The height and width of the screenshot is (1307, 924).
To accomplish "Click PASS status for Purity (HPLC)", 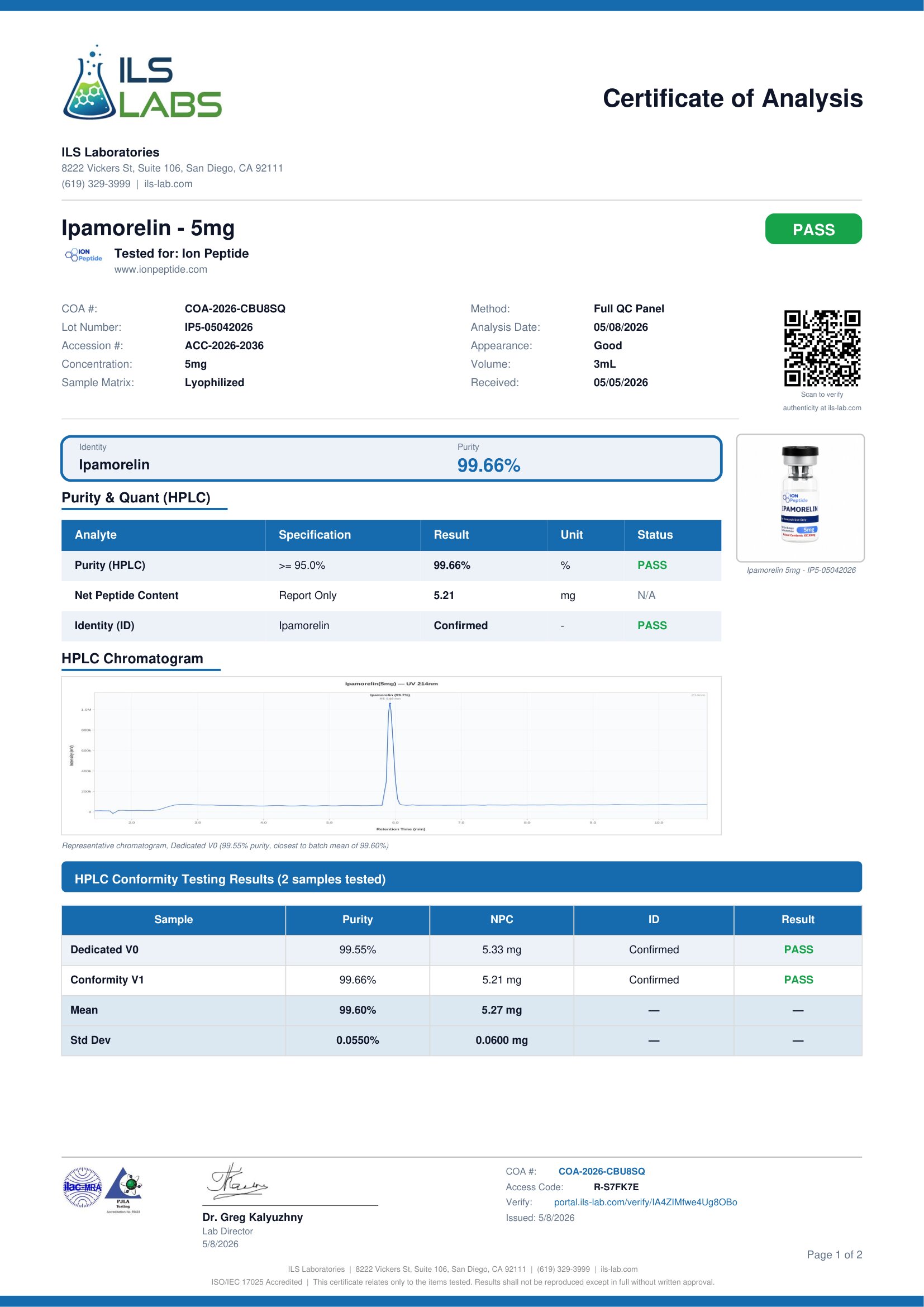I will click(652, 565).
